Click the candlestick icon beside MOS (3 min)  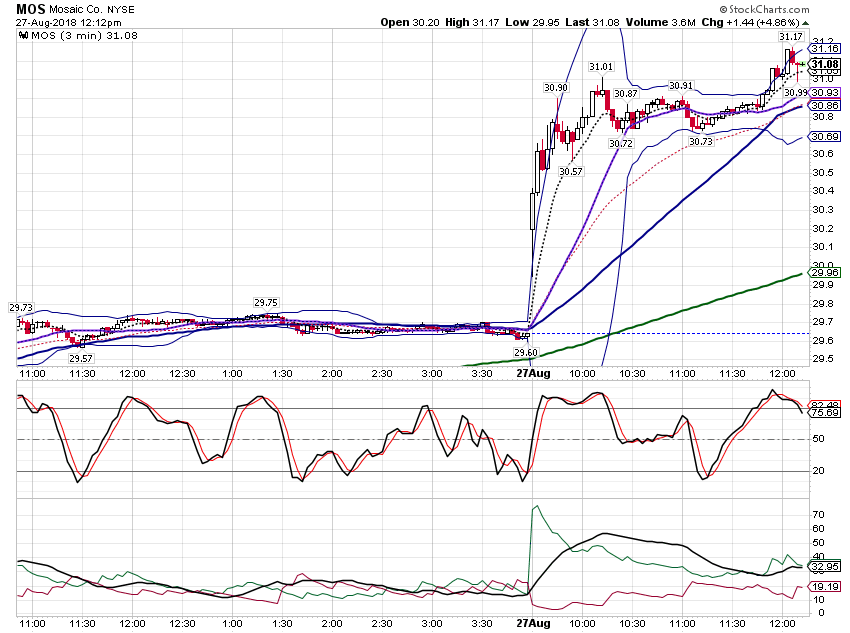point(23,36)
